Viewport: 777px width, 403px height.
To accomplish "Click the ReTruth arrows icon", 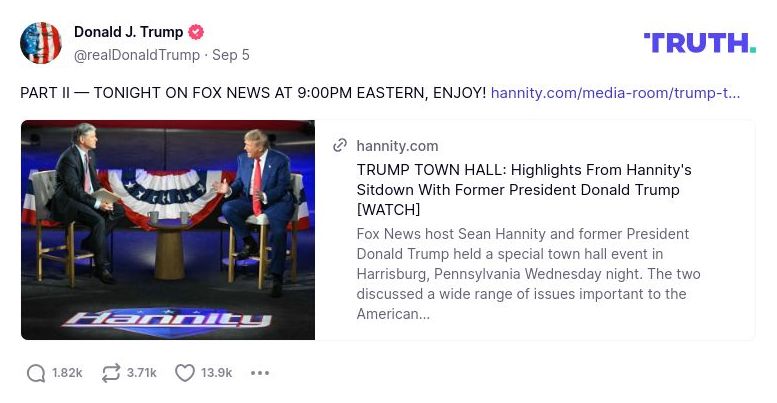I will coord(109,373).
